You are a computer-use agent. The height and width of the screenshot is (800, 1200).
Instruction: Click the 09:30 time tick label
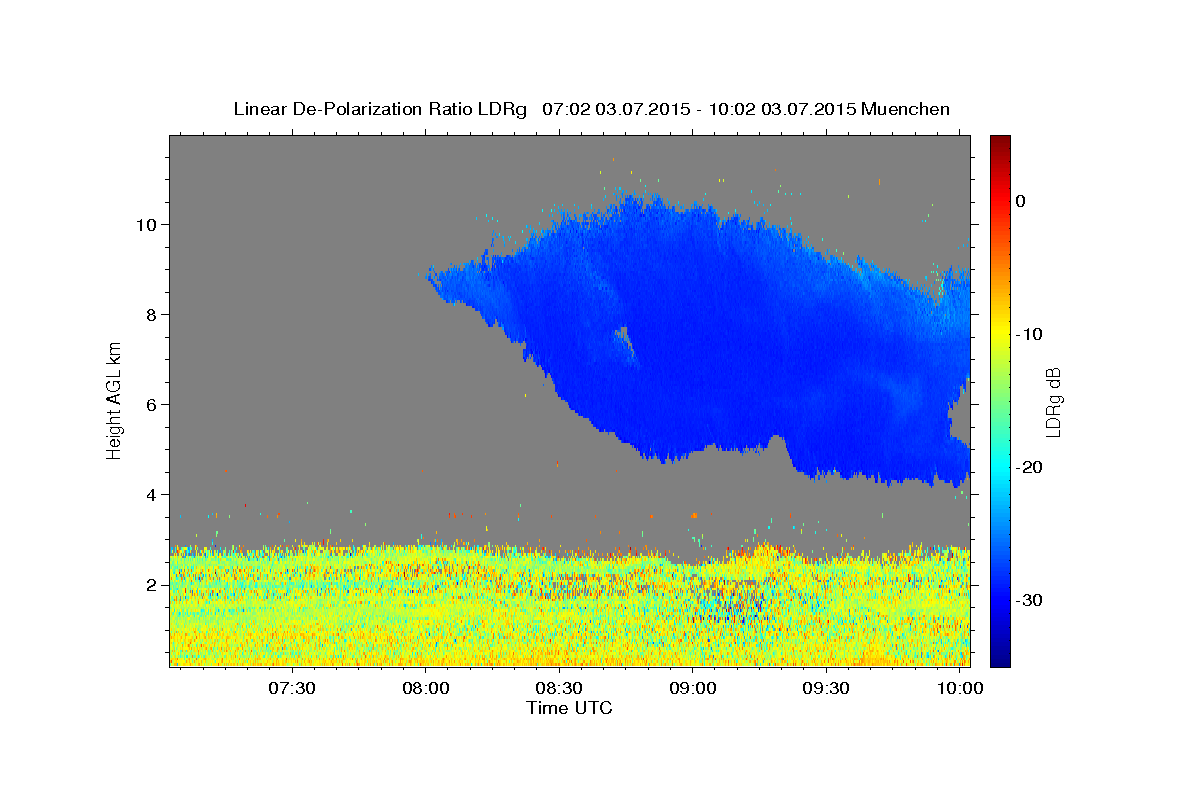(x=826, y=689)
